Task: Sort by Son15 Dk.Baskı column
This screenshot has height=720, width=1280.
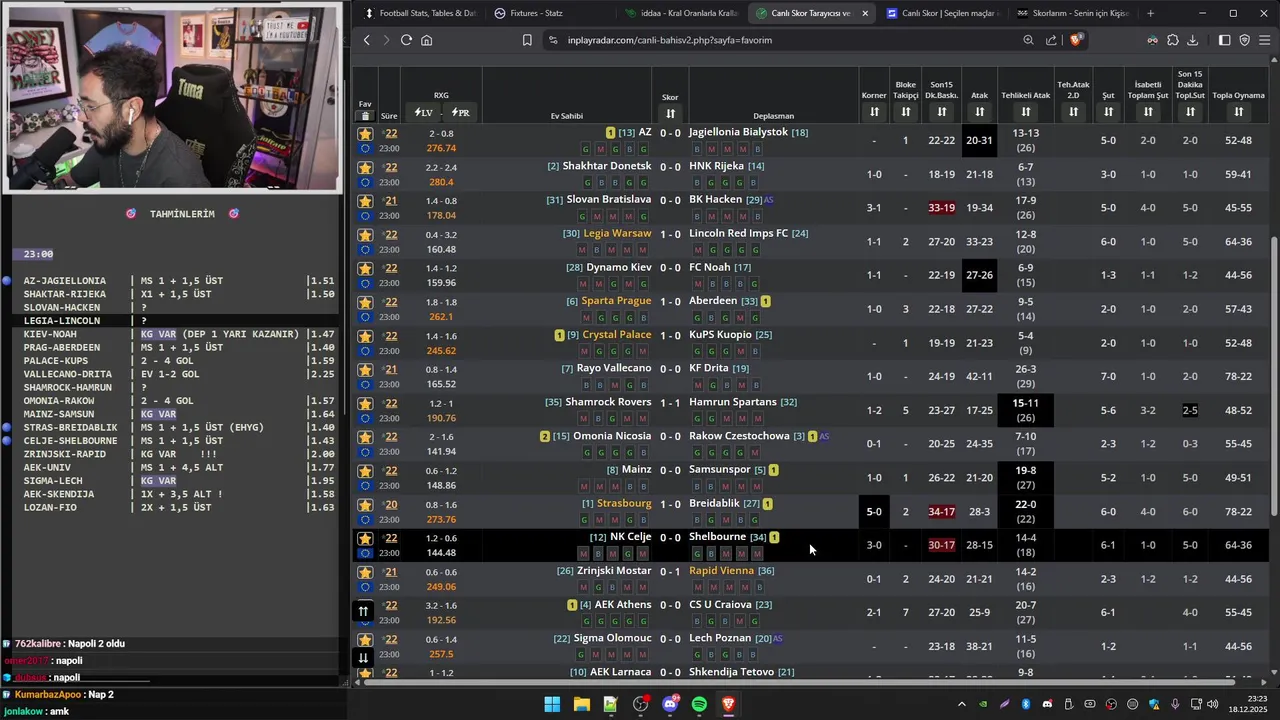Action: (x=942, y=112)
